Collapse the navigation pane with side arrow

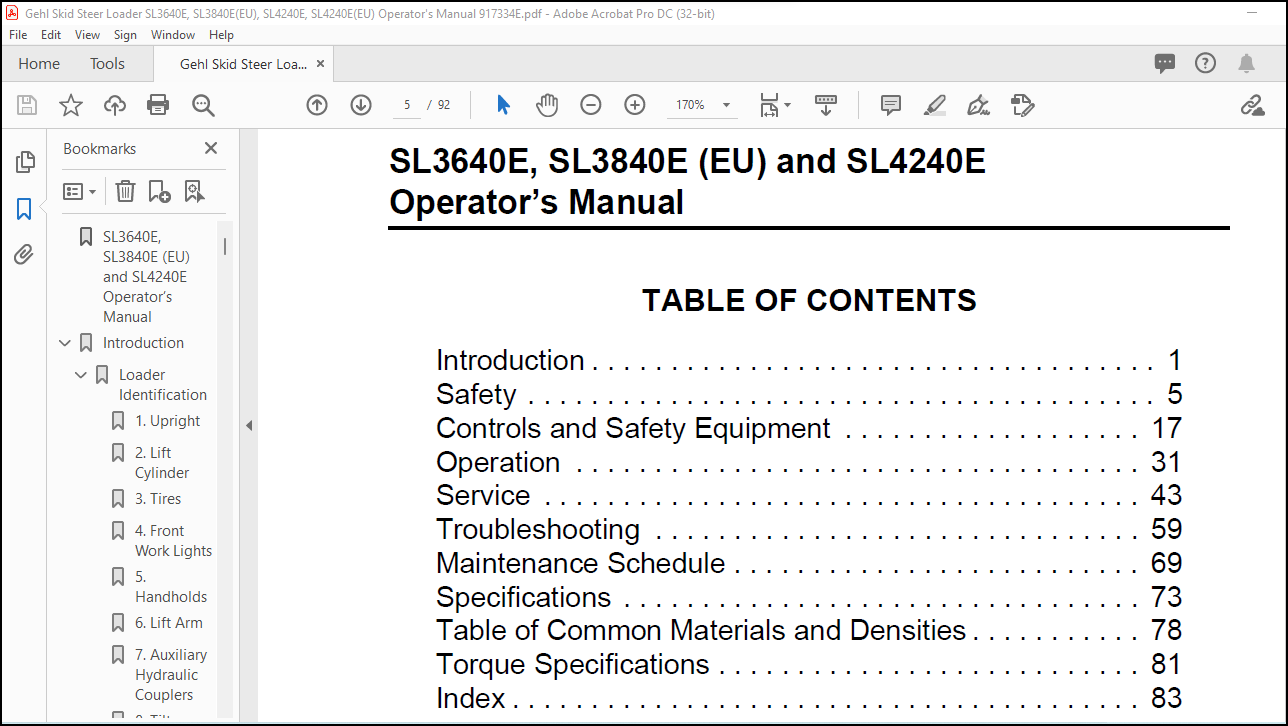(249, 425)
